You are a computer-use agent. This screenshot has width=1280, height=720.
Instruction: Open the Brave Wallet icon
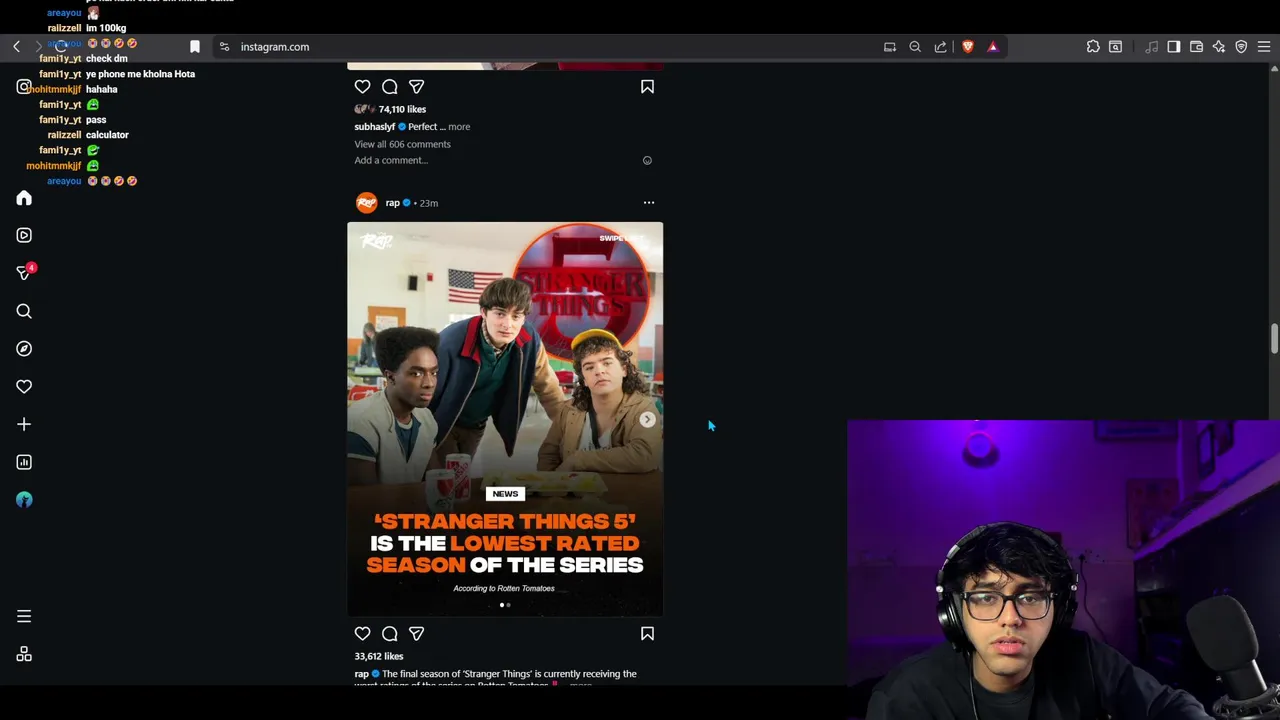[x=1196, y=47]
